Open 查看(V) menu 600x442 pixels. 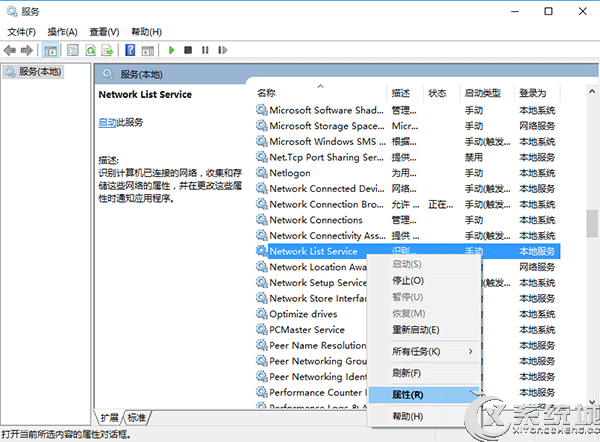point(104,32)
